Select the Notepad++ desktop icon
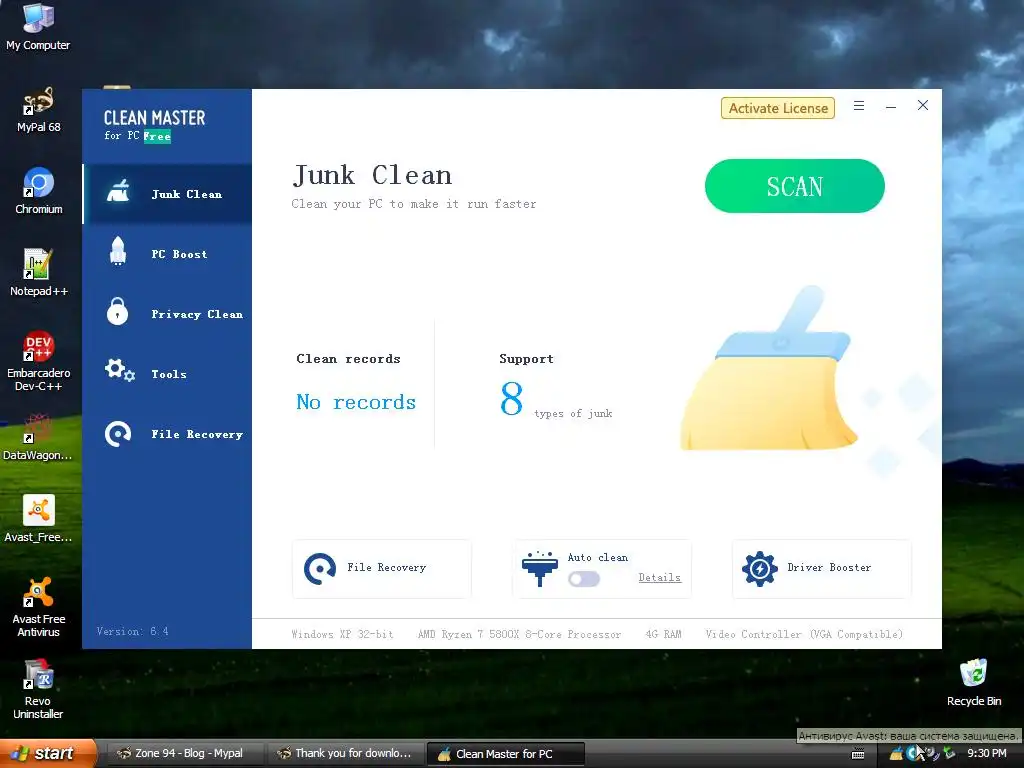This screenshot has height=768, width=1024. pos(39,273)
